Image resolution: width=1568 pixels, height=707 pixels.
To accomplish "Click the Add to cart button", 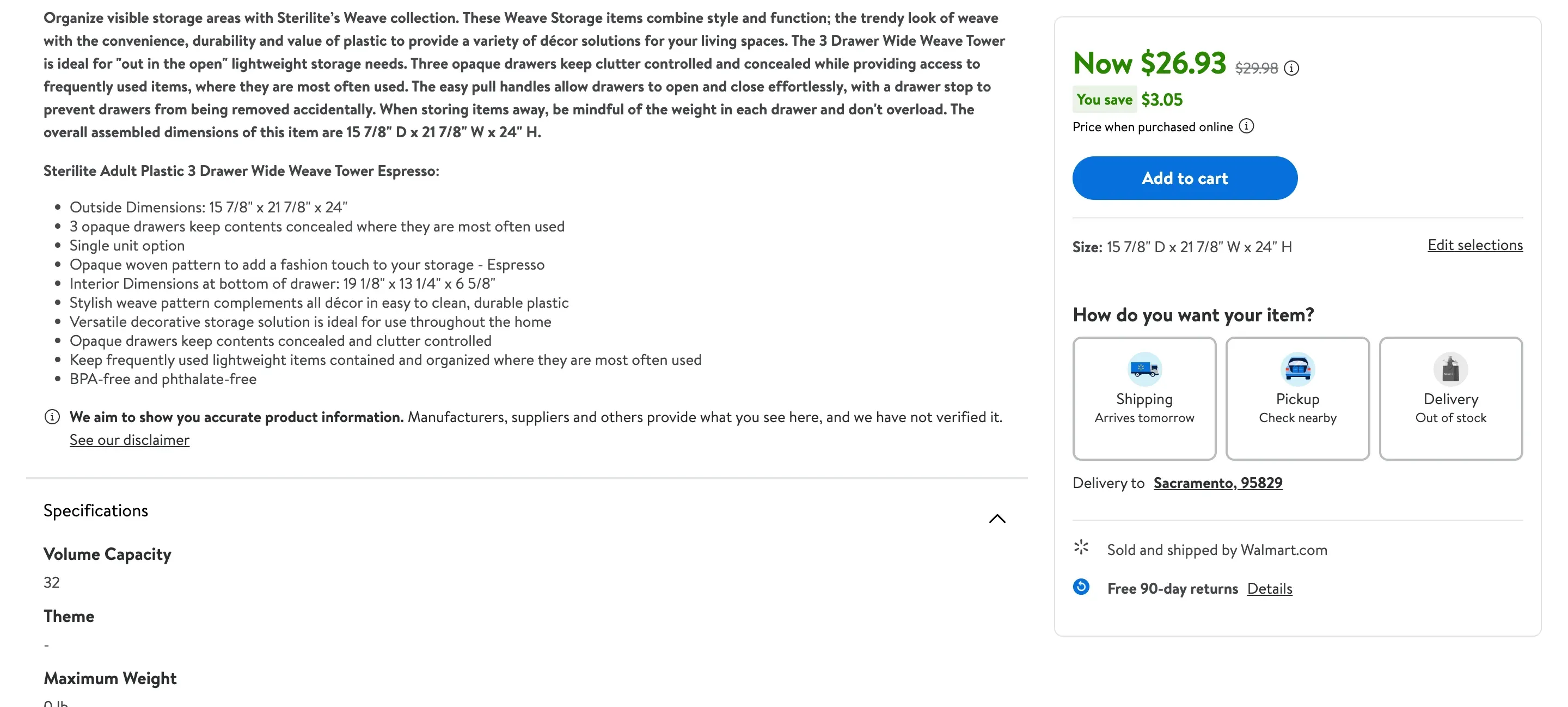I will click(1185, 178).
